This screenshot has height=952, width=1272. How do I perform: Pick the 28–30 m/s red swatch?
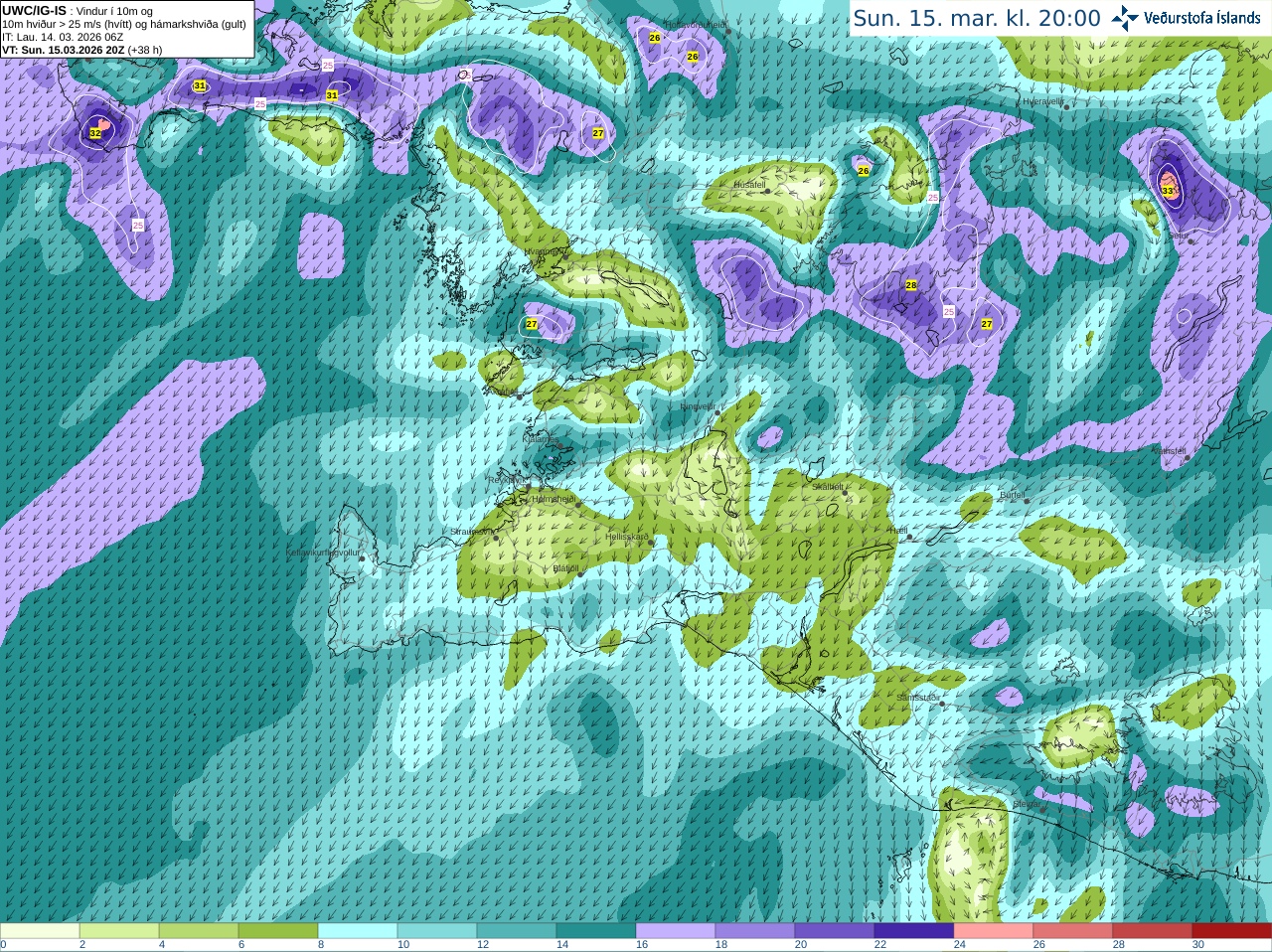(x=1153, y=931)
